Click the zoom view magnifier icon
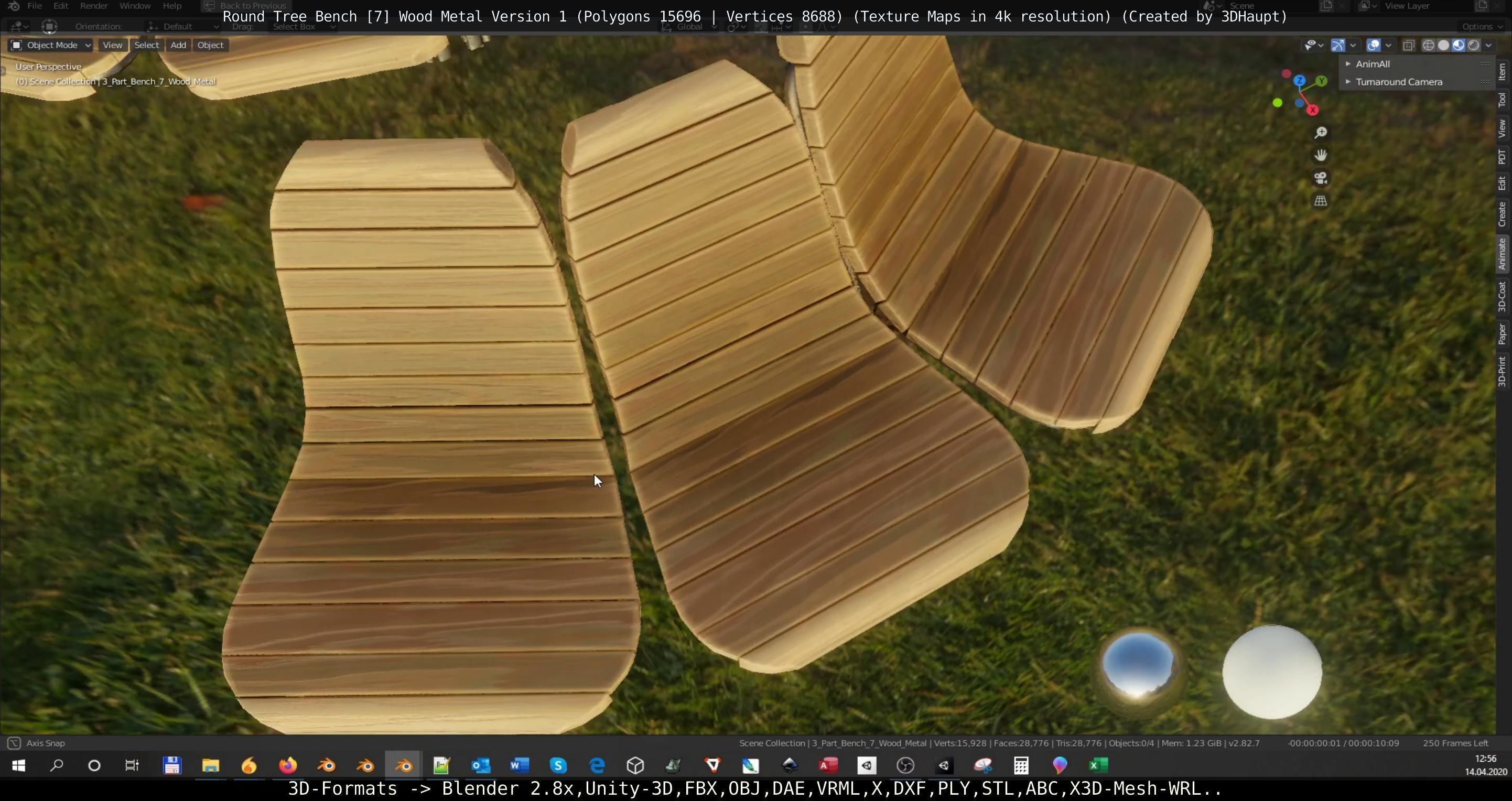1512x801 pixels. click(1320, 133)
